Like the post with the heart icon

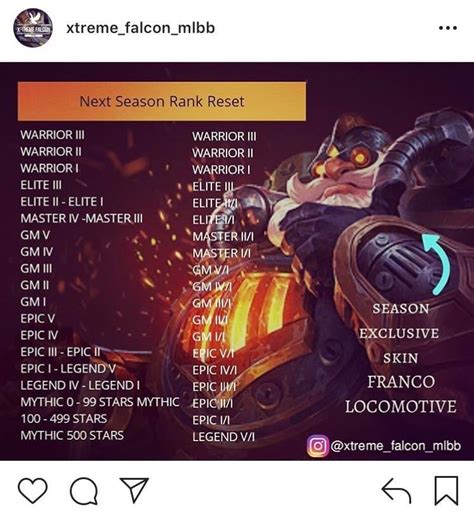32,490
